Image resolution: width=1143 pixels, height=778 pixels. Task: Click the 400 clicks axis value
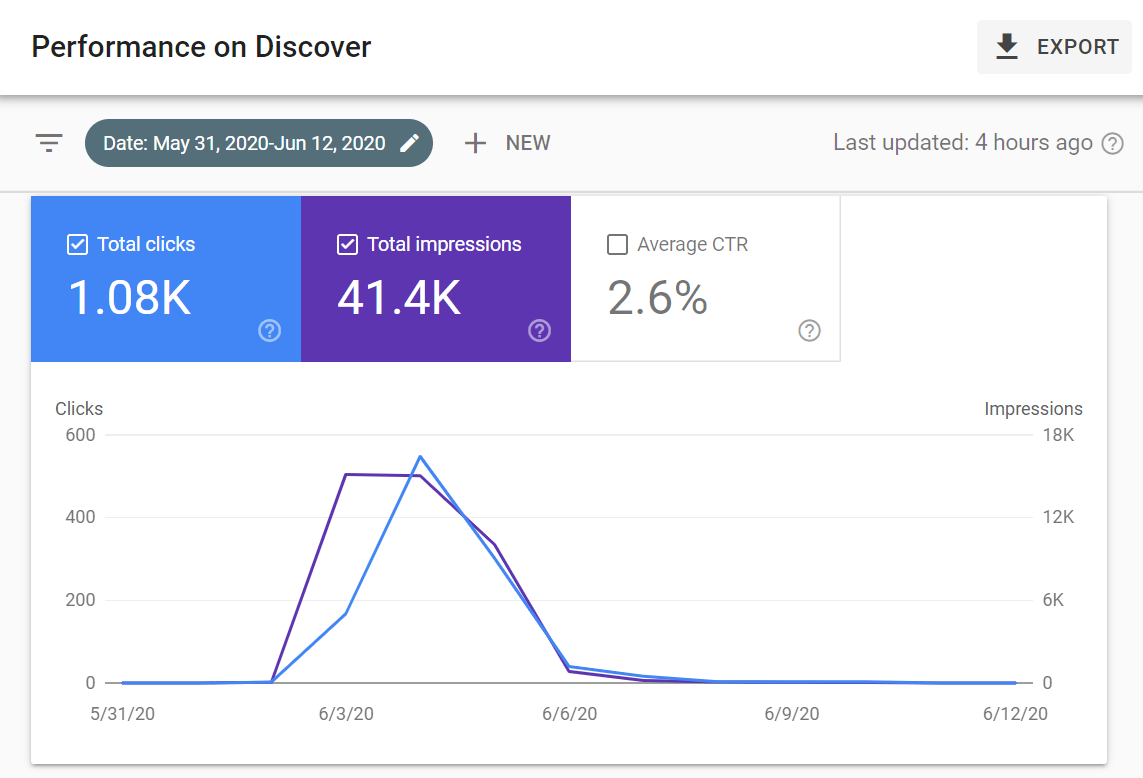coord(80,517)
